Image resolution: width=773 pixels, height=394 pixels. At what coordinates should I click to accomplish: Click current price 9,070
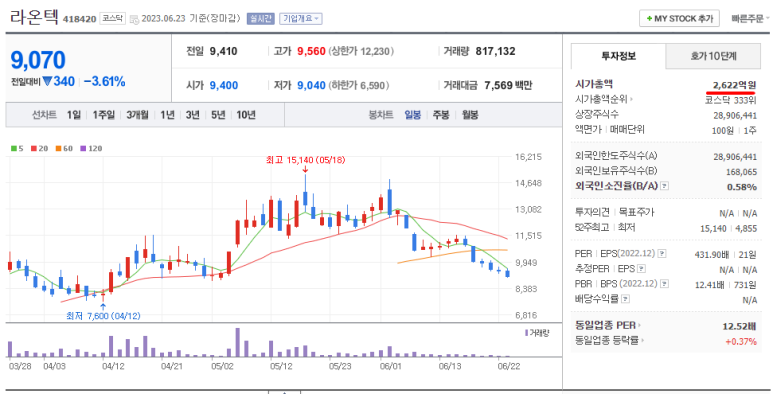tap(38, 61)
